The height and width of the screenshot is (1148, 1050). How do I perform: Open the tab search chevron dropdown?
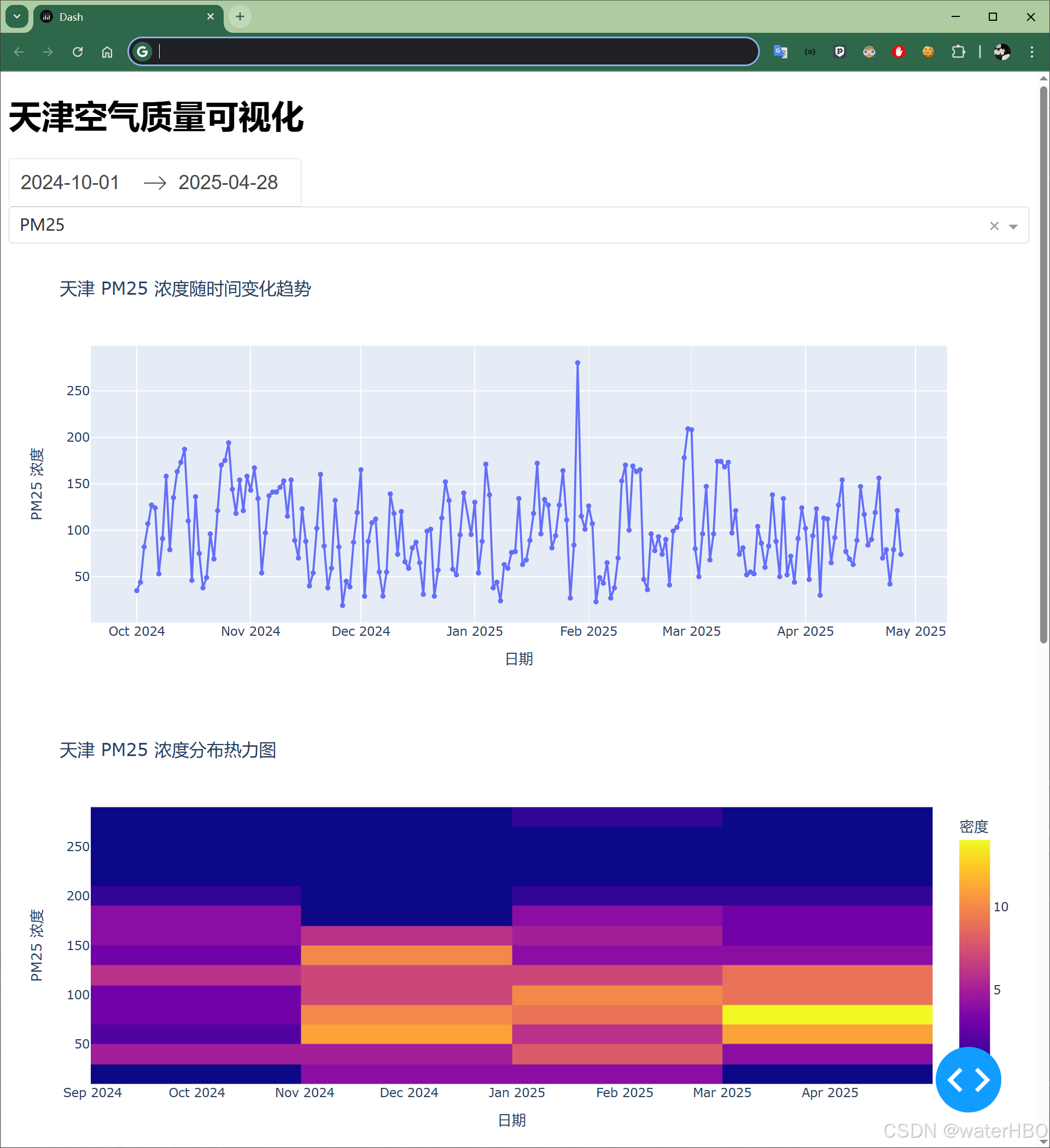17,16
